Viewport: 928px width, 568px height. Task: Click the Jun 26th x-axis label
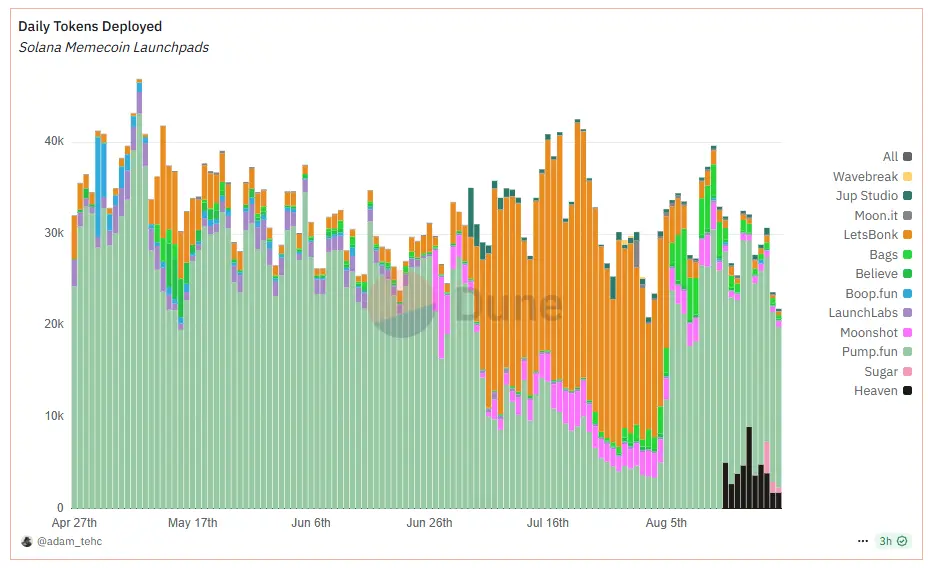[429, 523]
